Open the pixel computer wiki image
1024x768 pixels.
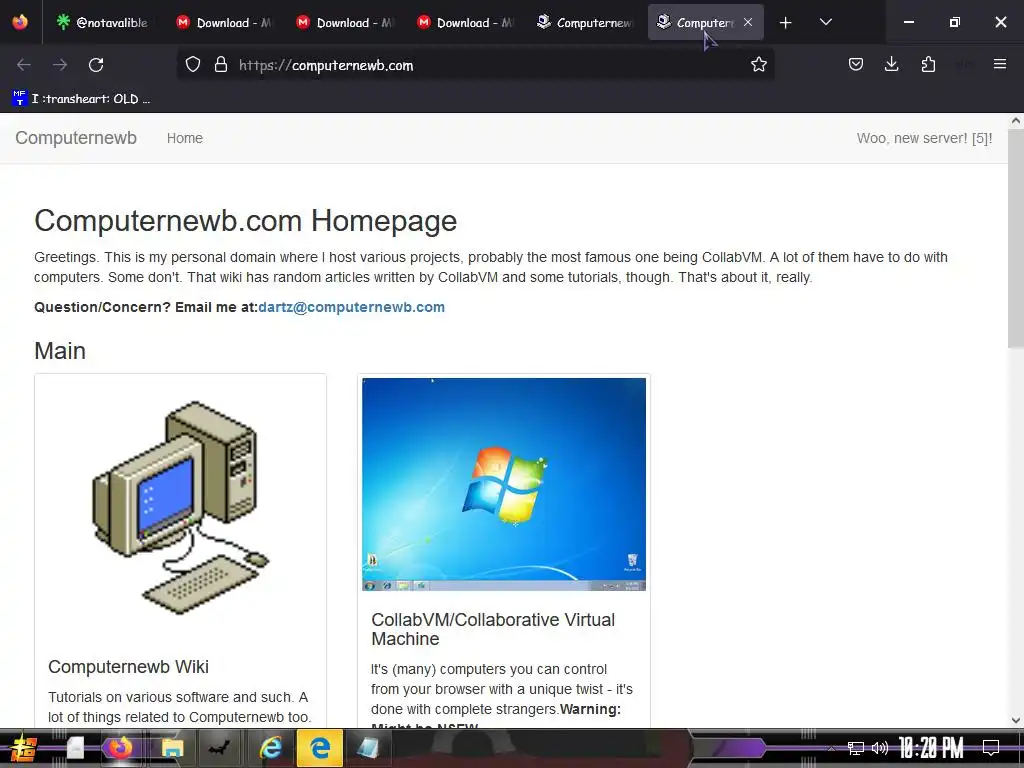point(180,507)
